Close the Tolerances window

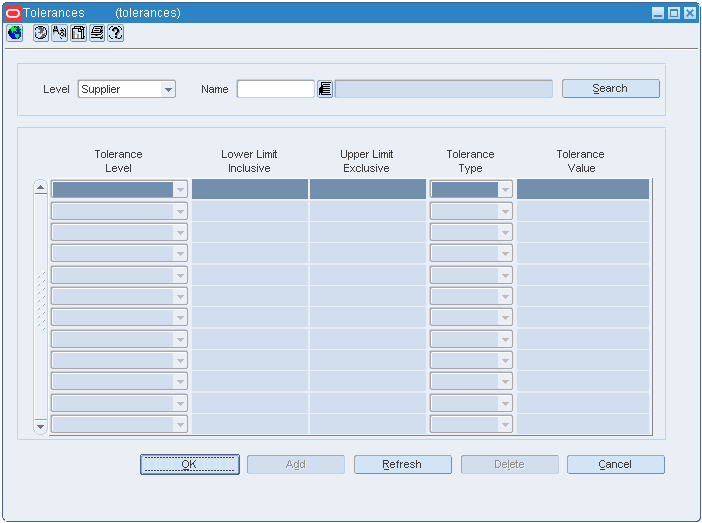pyautogui.click(x=690, y=13)
